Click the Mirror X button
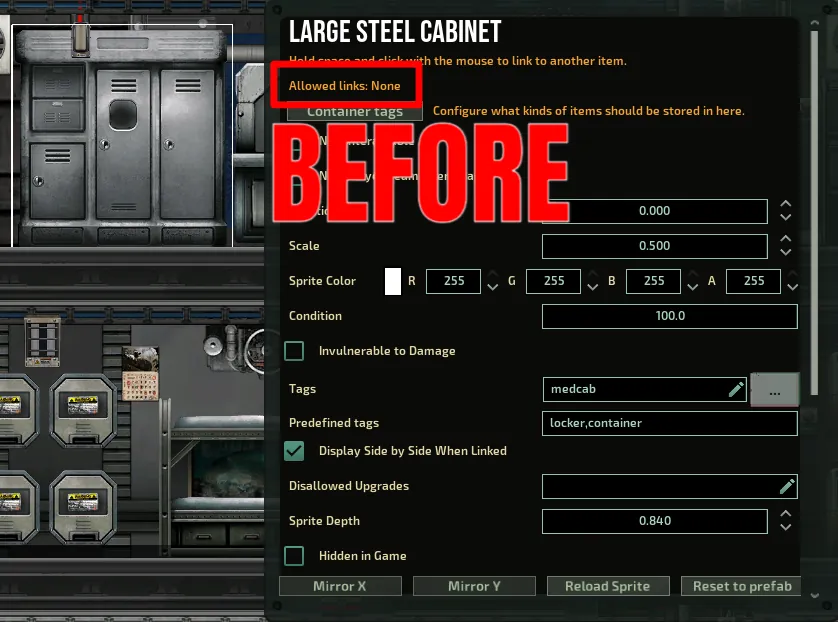Screen dimensions: 838x622 (340, 586)
